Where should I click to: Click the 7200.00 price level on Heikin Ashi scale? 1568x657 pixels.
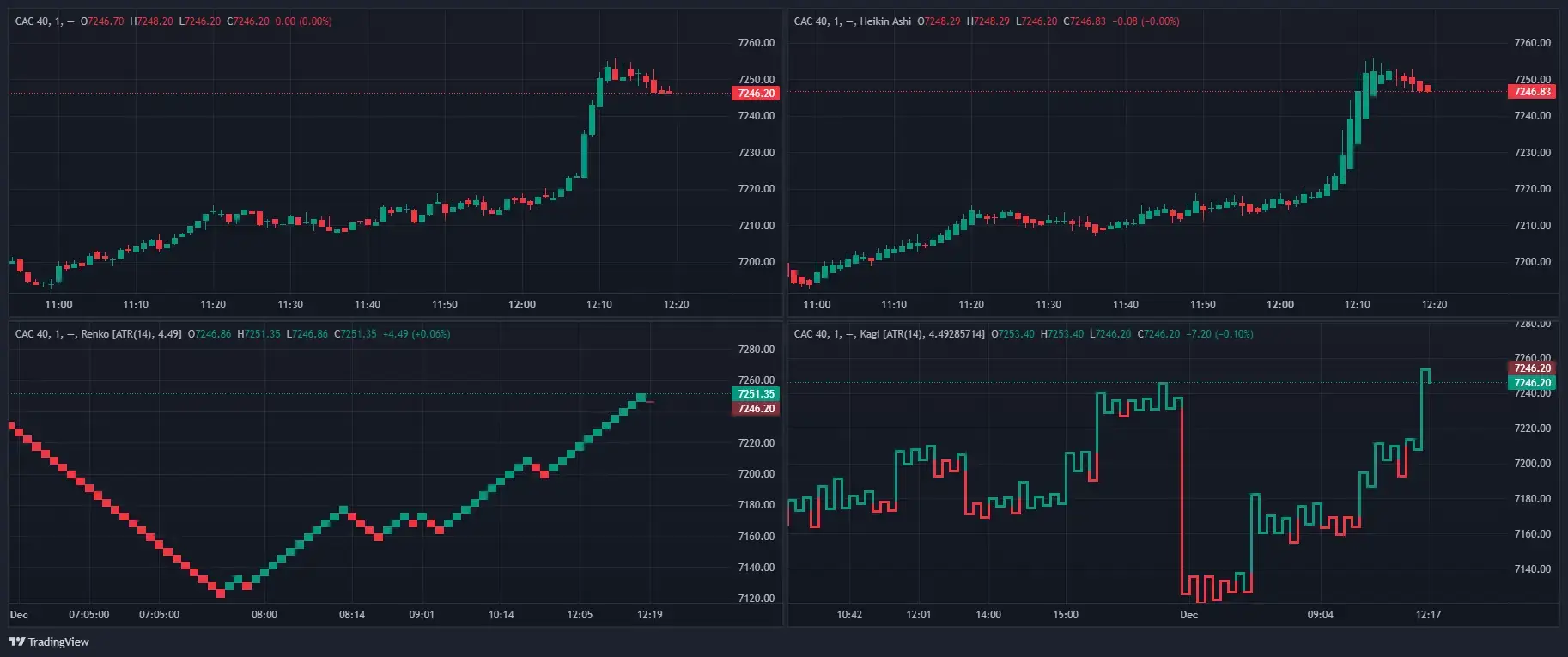pos(1533,262)
